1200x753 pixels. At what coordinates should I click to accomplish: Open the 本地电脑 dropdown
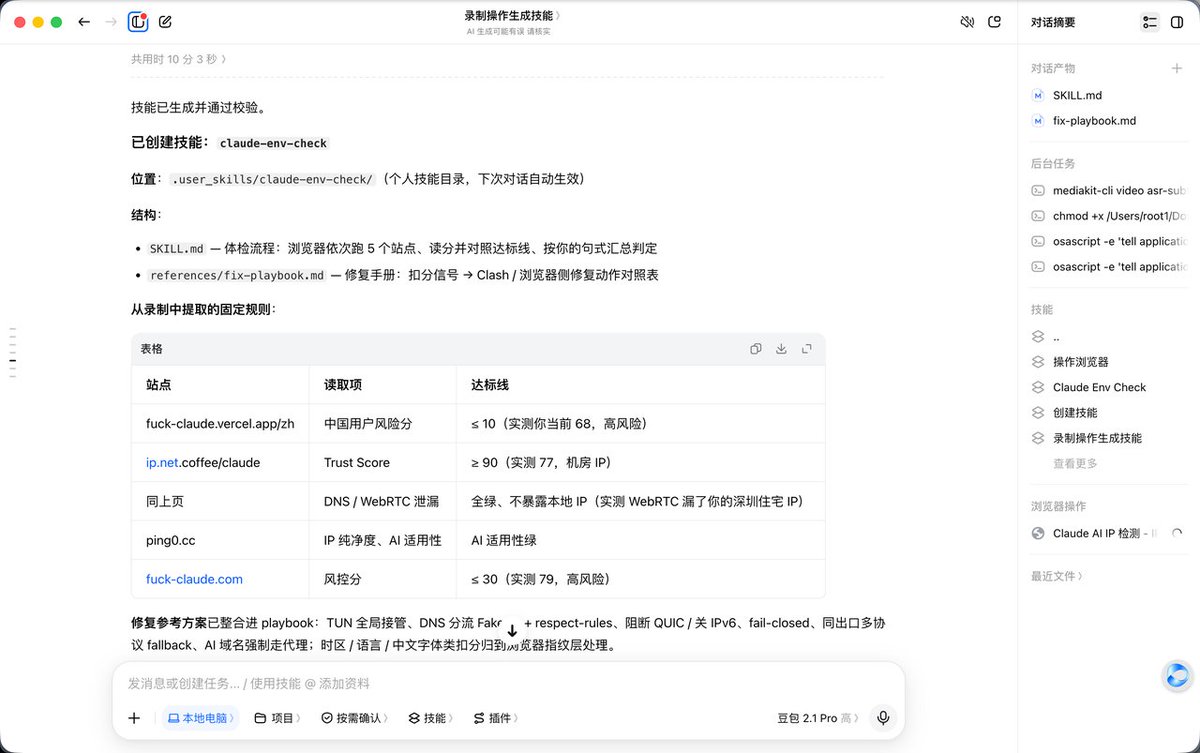(201, 718)
